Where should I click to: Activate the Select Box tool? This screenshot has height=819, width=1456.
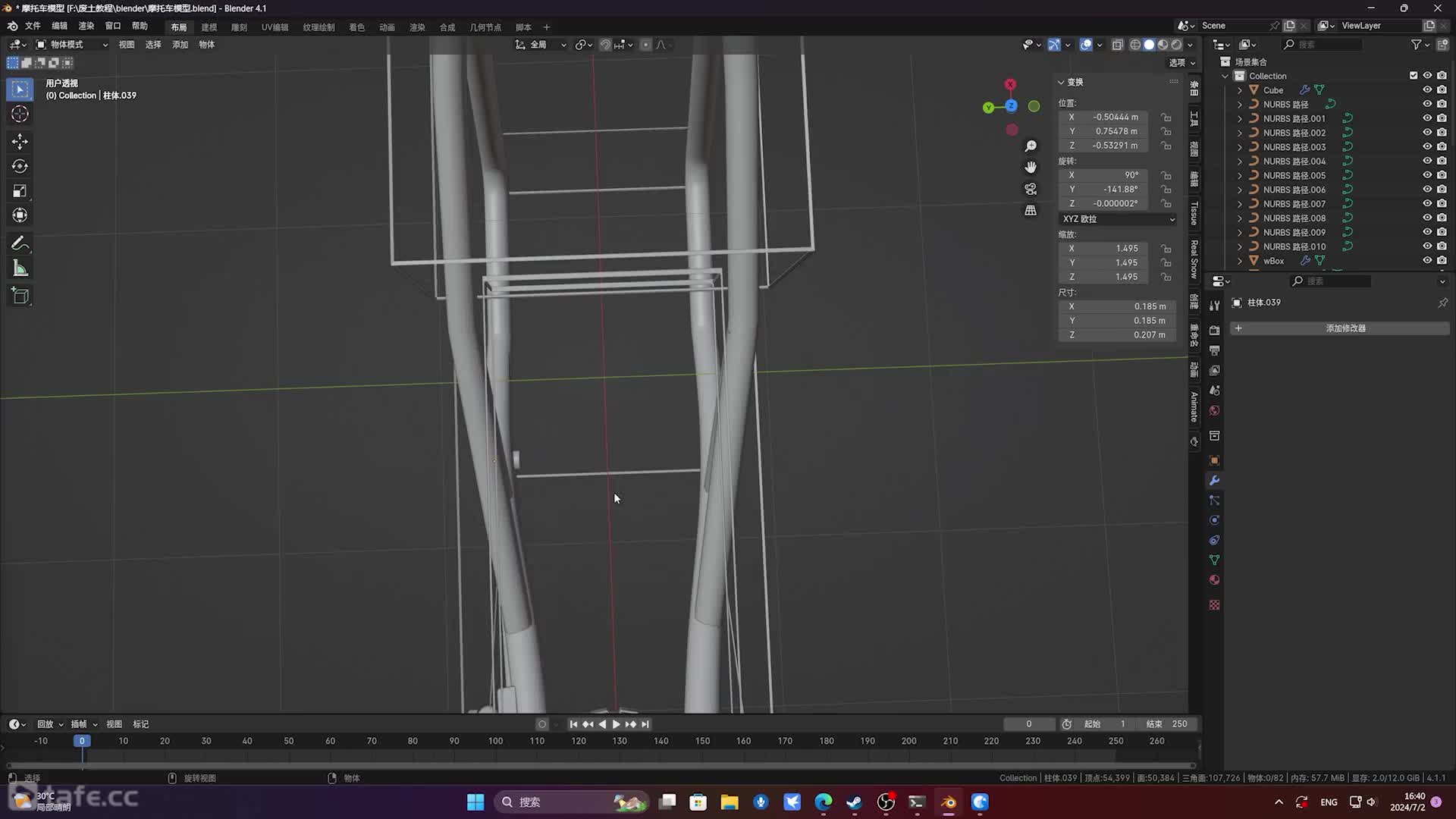(x=20, y=89)
